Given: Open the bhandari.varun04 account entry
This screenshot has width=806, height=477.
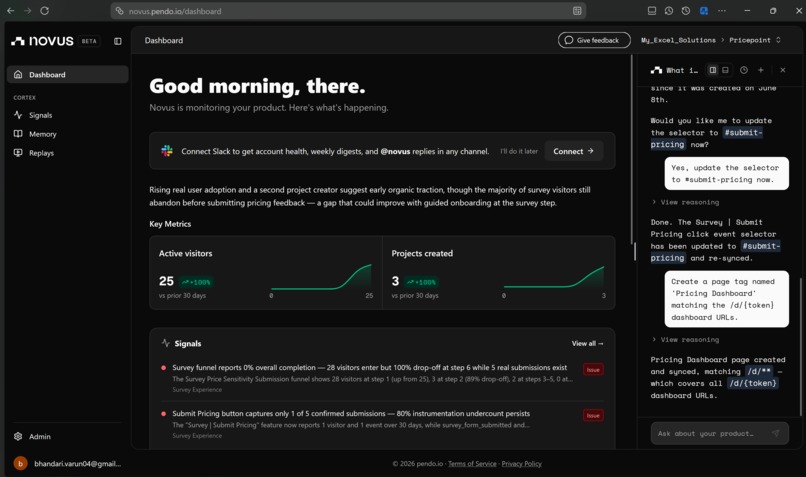Looking at the screenshot, I should (67, 464).
